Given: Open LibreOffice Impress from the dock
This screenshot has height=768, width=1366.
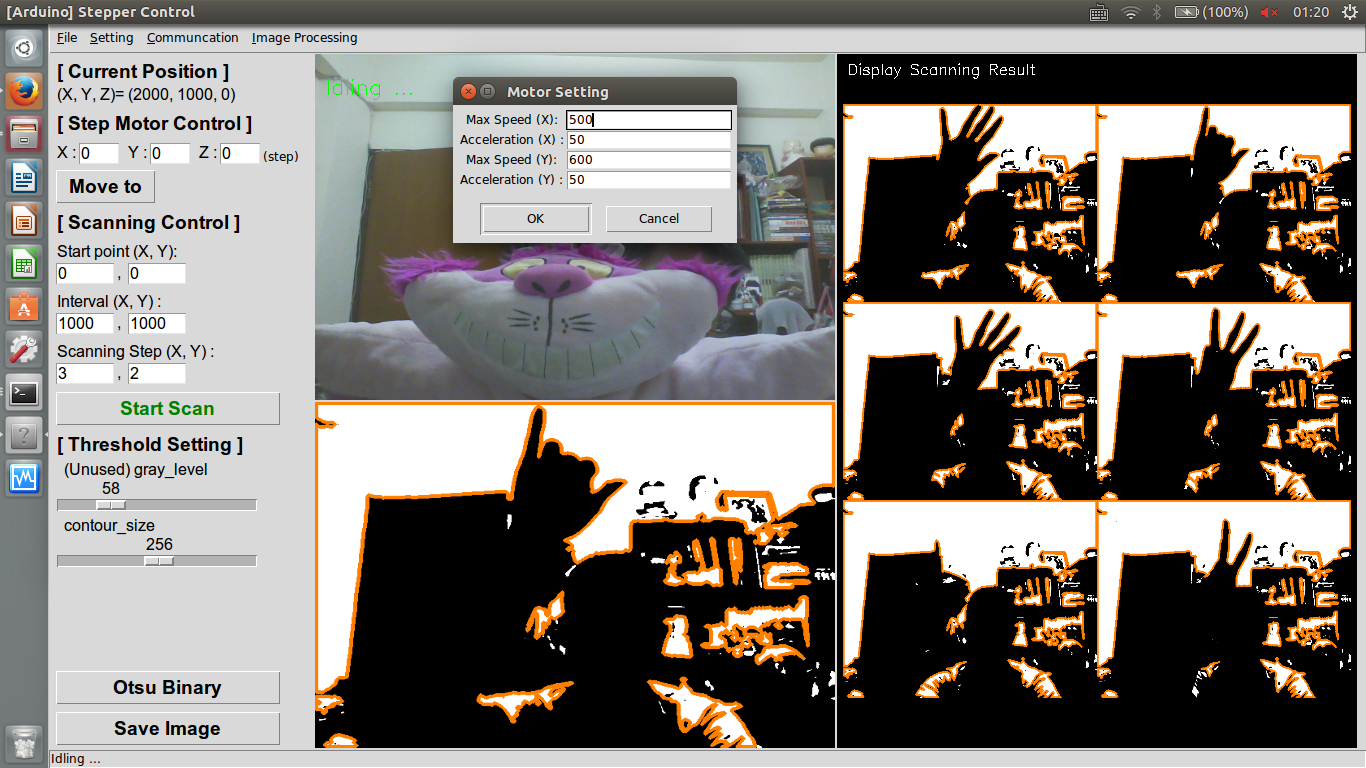Looking at the screenshot, I should [x=24, y=222].
